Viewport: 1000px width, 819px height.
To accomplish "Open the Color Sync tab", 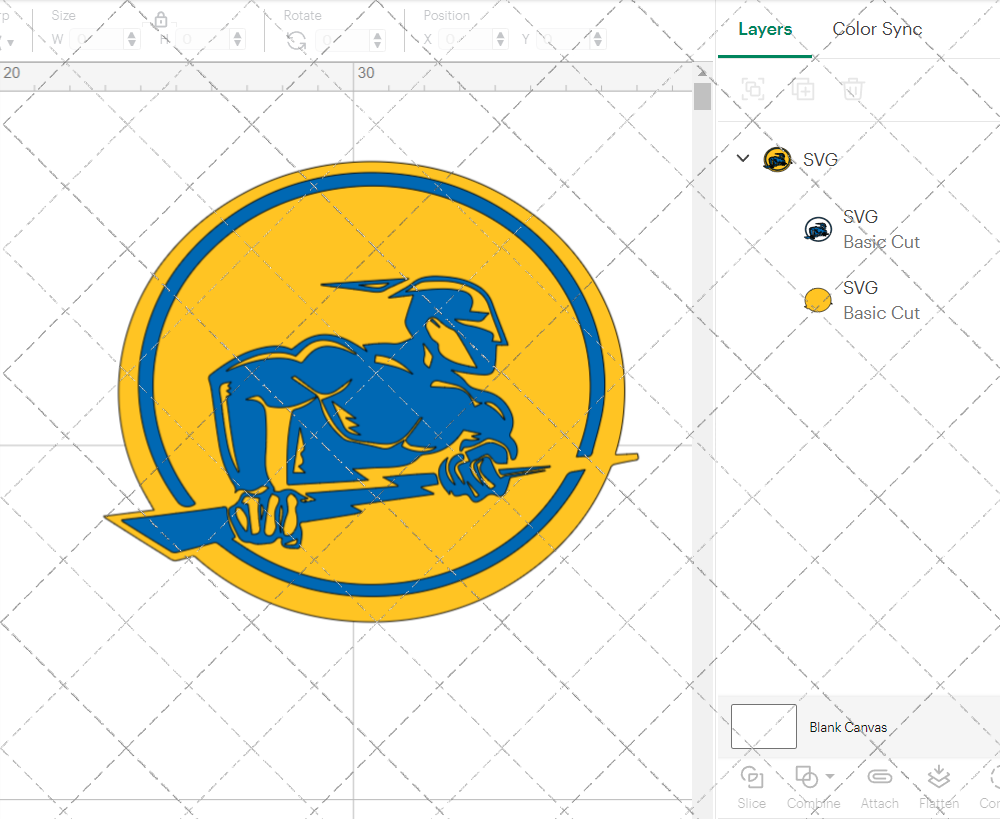I will 877,29.
